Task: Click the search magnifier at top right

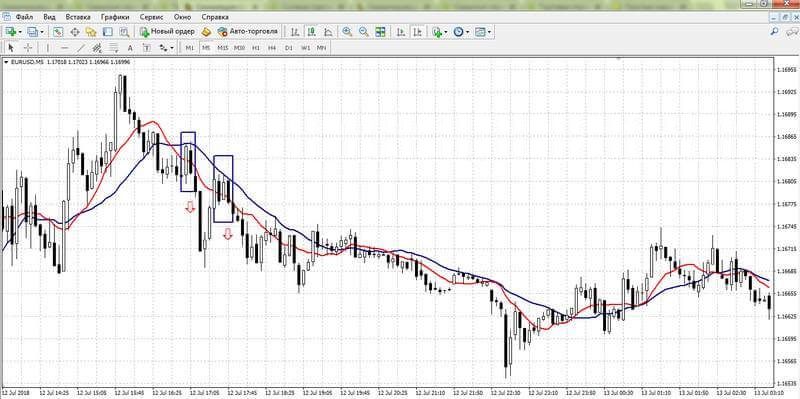Action: 774,32
